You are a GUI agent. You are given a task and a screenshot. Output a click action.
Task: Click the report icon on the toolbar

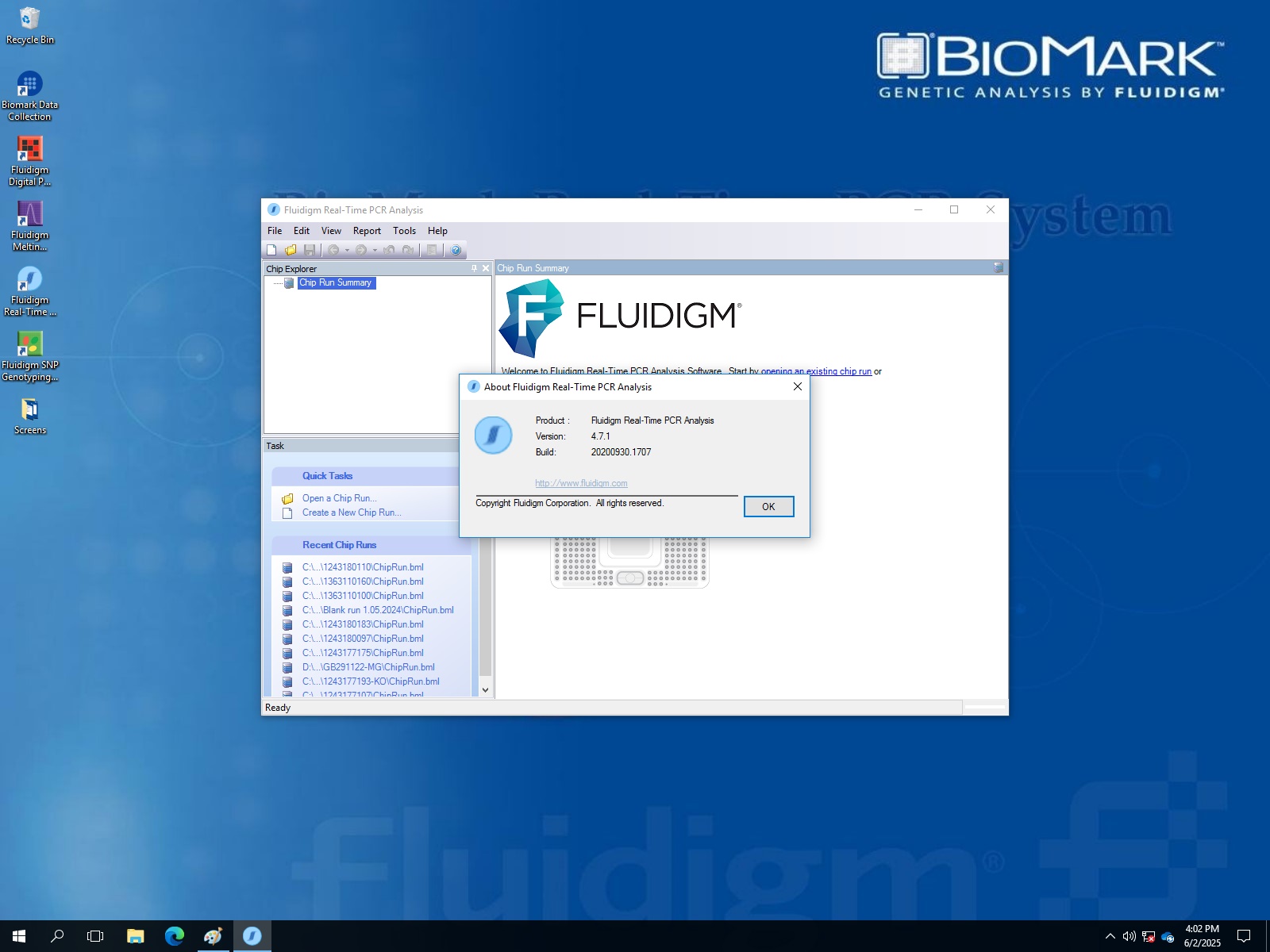coord(431,250)
